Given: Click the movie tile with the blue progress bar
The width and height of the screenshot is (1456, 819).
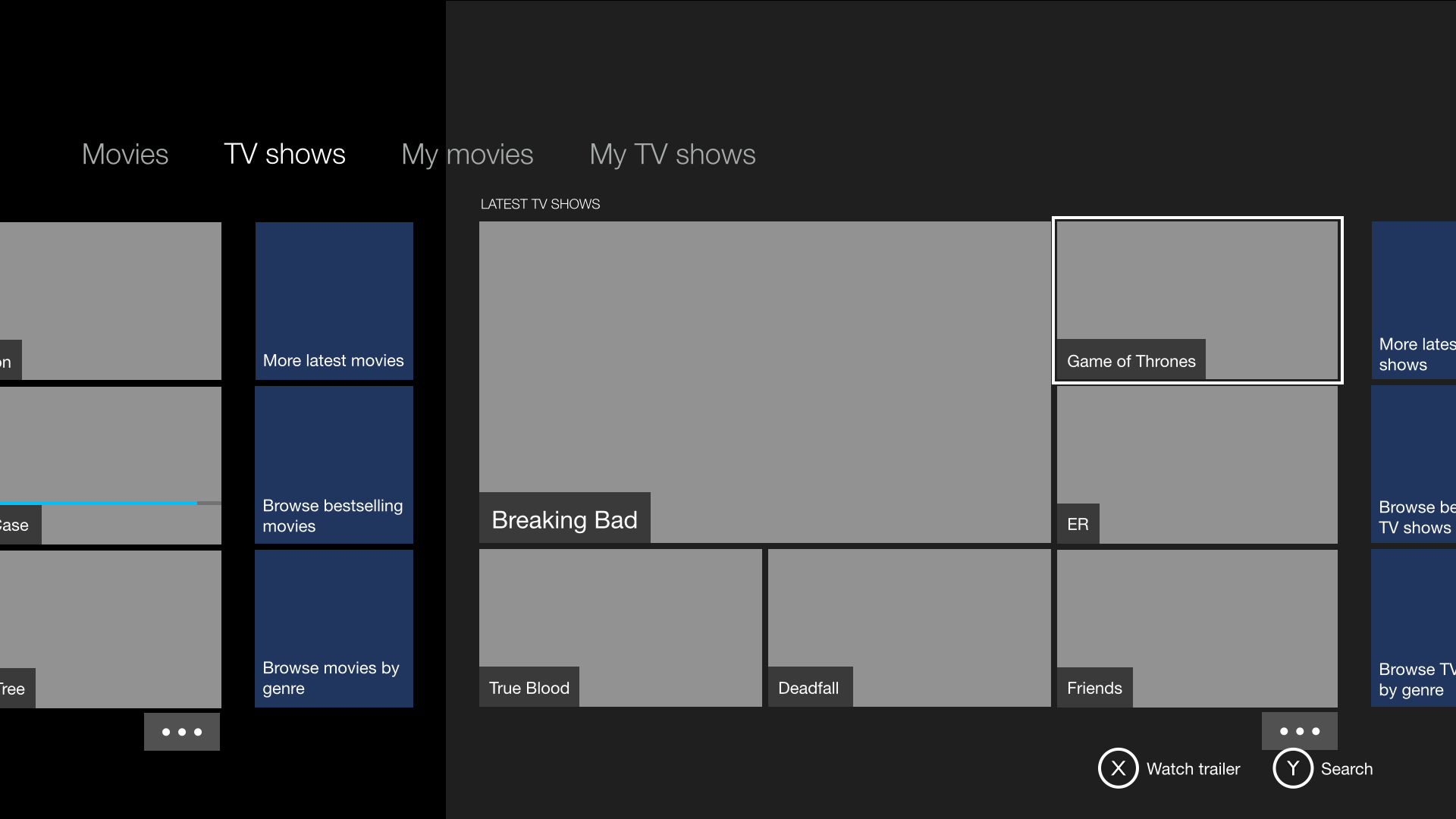Looking at the screenshot, I should click(x=111, y=465).
